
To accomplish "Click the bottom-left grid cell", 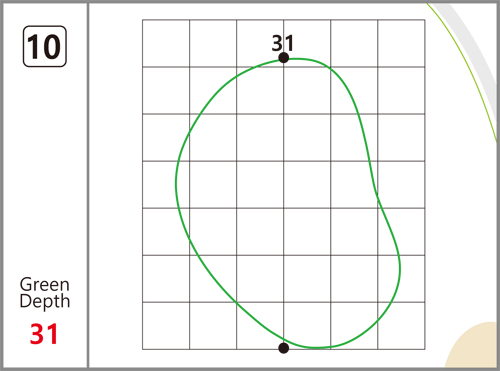I will point(166,326).
